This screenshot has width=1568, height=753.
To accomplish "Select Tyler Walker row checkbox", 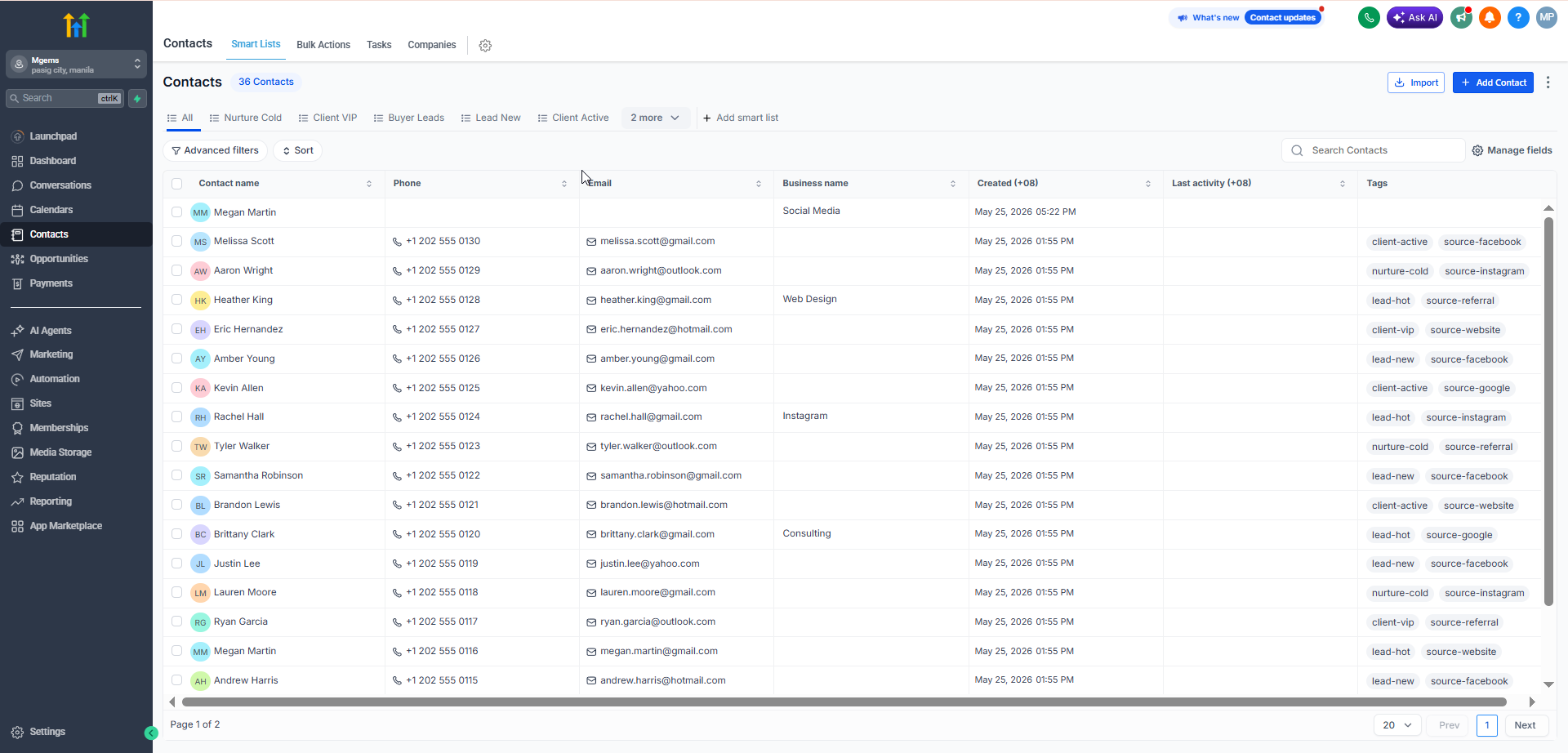I will [176, 446].
